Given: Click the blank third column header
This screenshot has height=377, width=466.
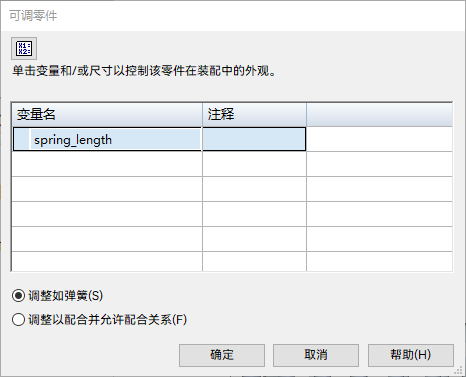Looking at the screenshot, I should coord(379,114).
